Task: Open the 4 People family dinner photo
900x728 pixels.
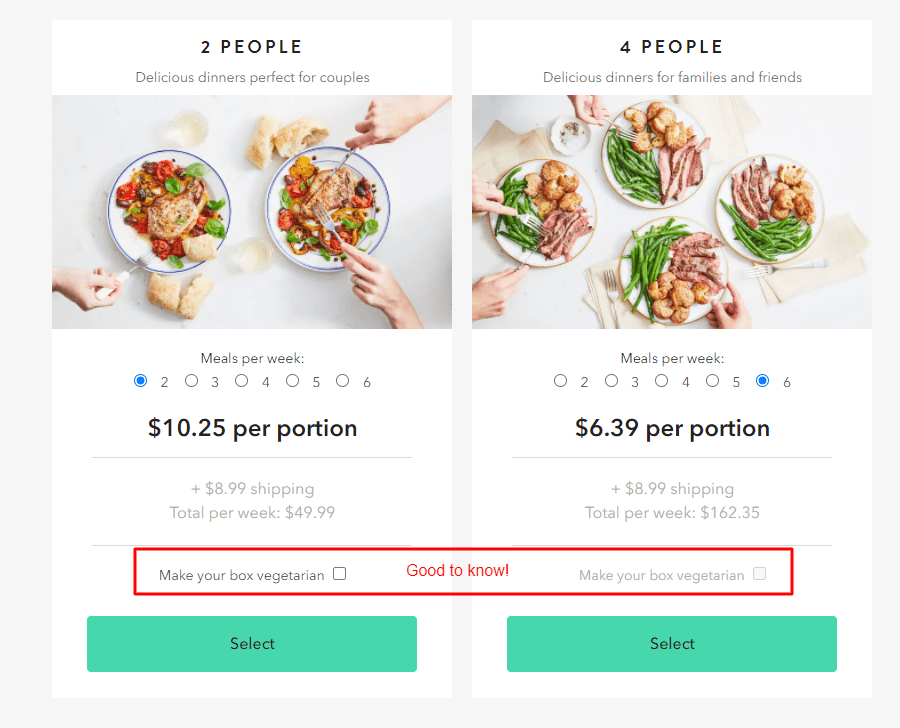Action: (x=672, y=212)
